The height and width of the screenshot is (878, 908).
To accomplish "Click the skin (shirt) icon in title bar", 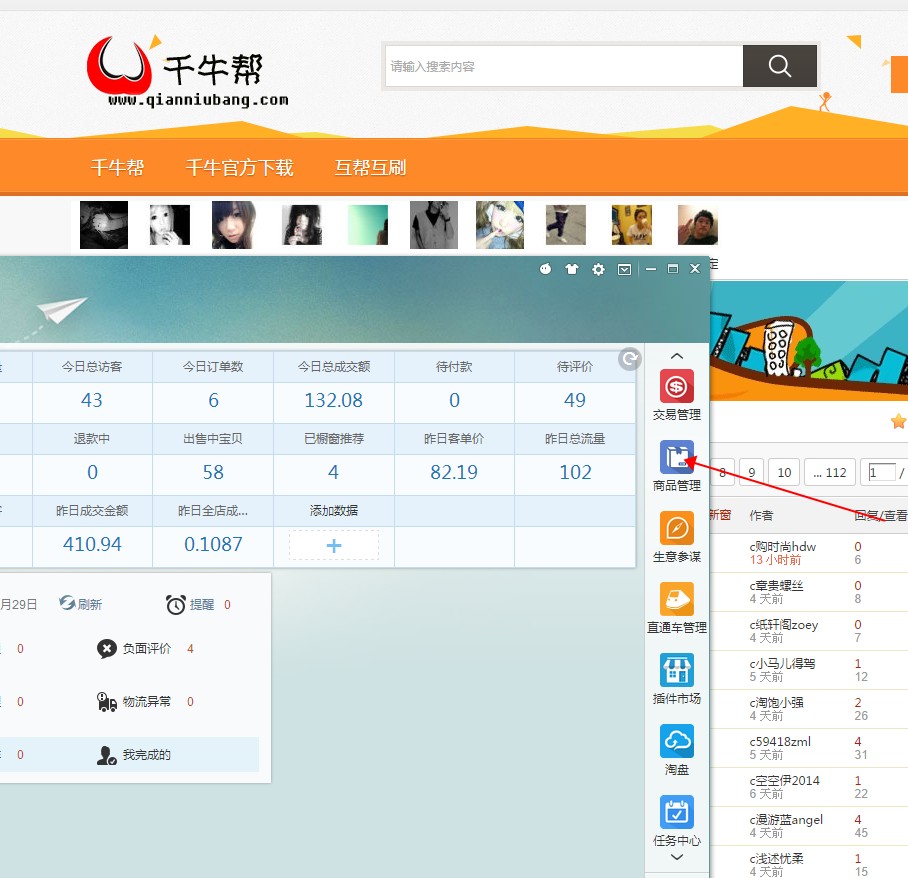I will (572, 269).
